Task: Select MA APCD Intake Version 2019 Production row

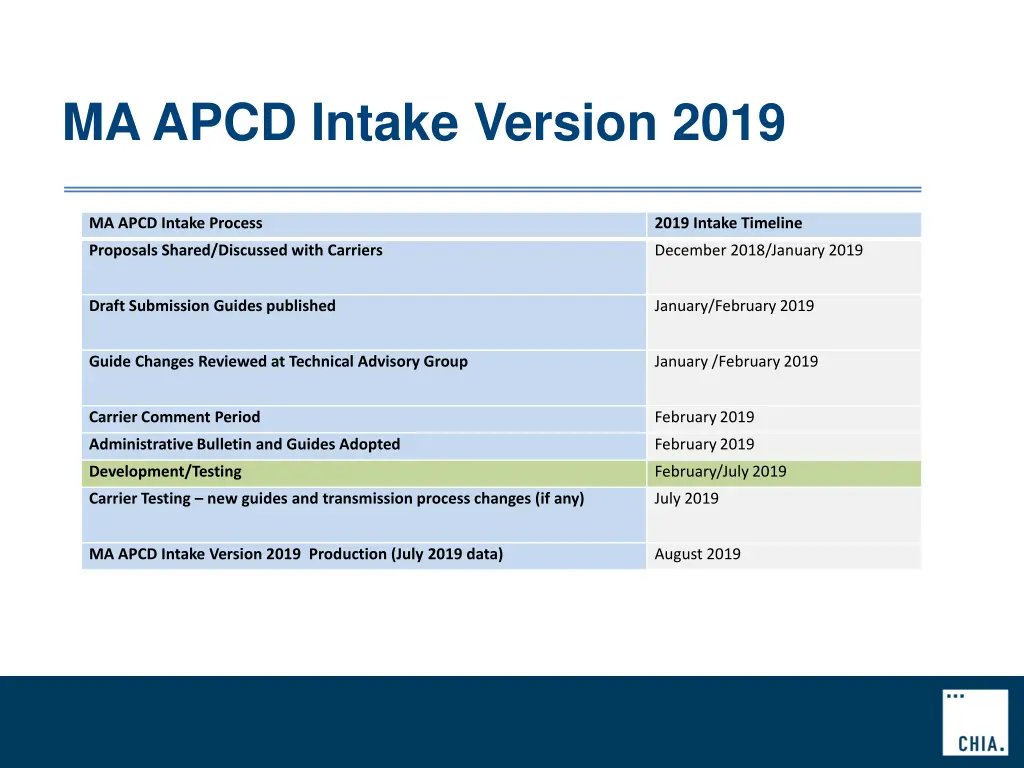Action: point(296,554)
